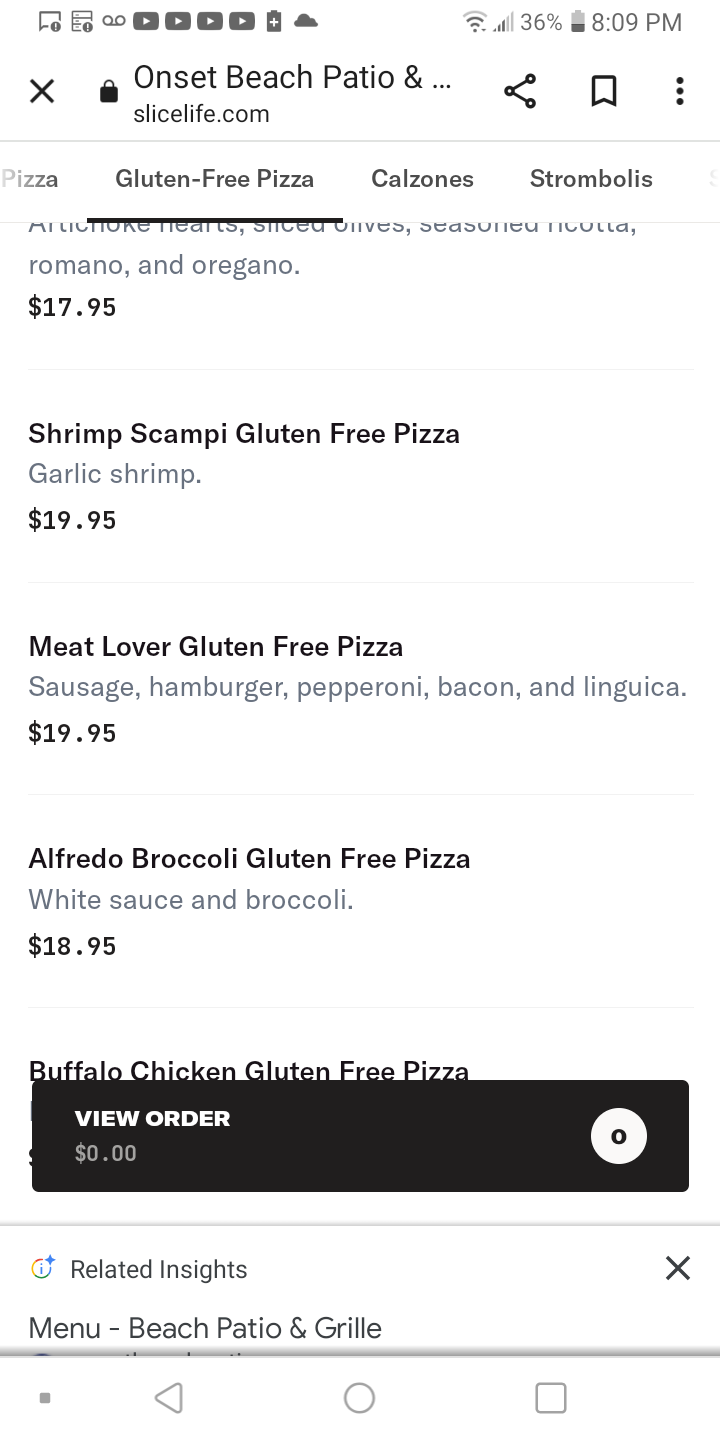Select Shrimp Scampi Gluten Free Pizza
This screenshot has width=720, height=1440.
click(x=244, y=434)
